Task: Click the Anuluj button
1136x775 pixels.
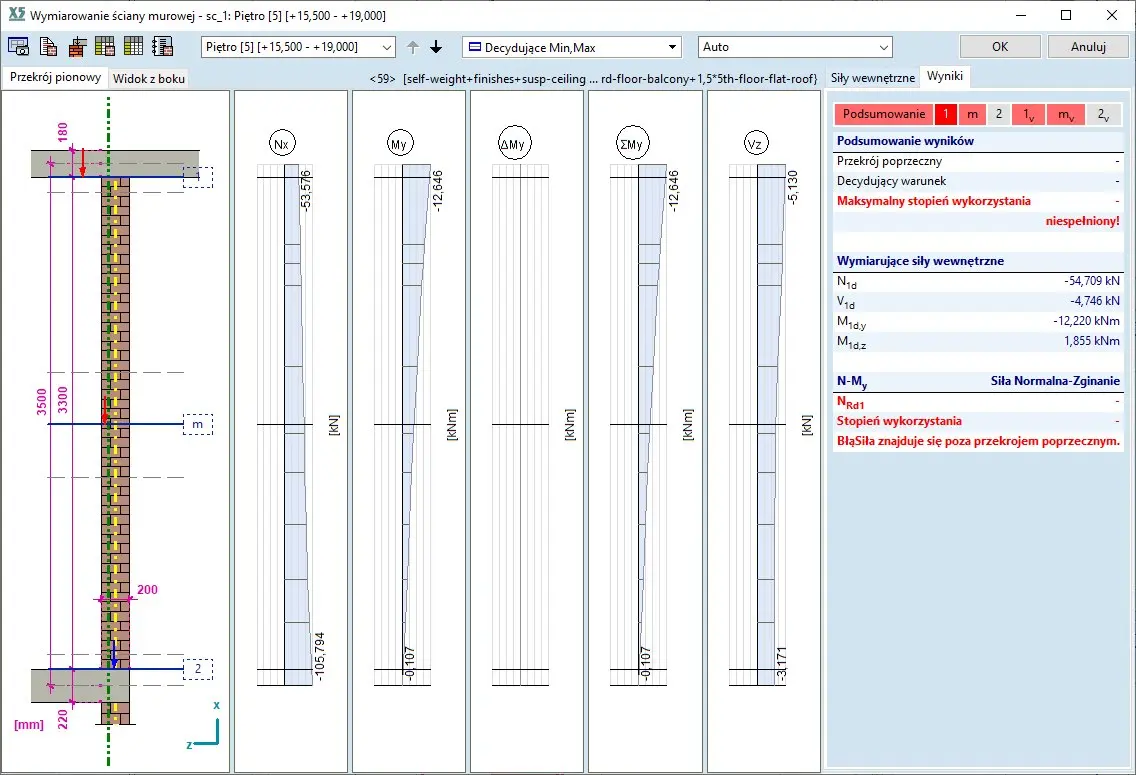Action: pyautogui.click(x=1088, y=47)
